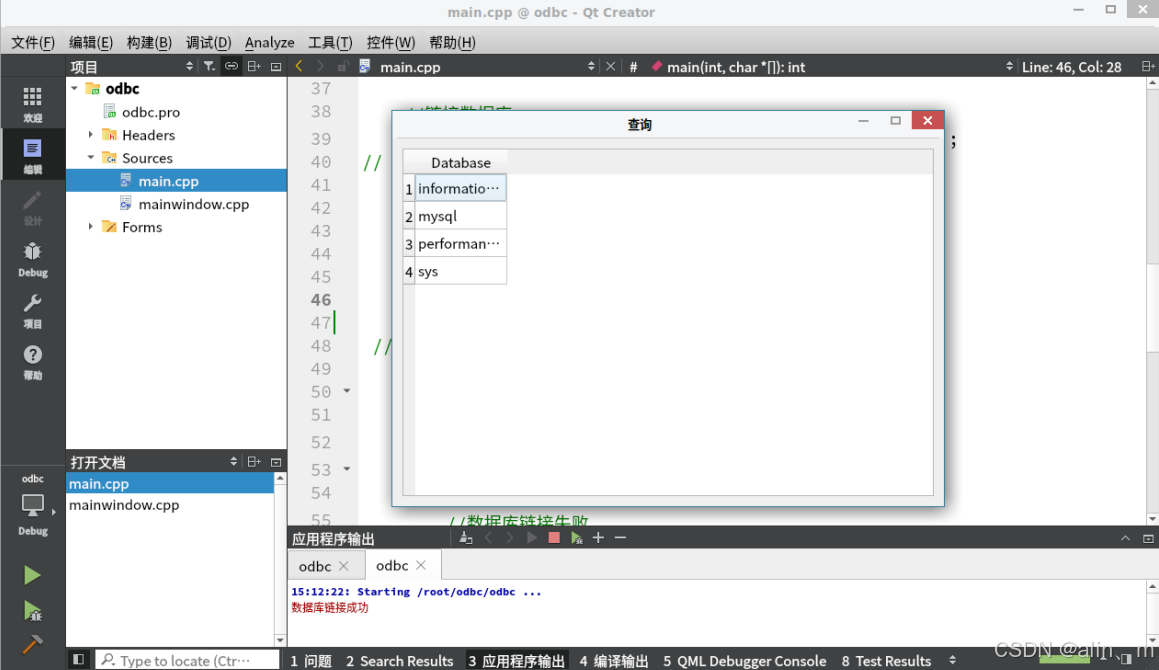Open the 工具(T) menu
1159x670 pixels.
[x=330, y=42]
